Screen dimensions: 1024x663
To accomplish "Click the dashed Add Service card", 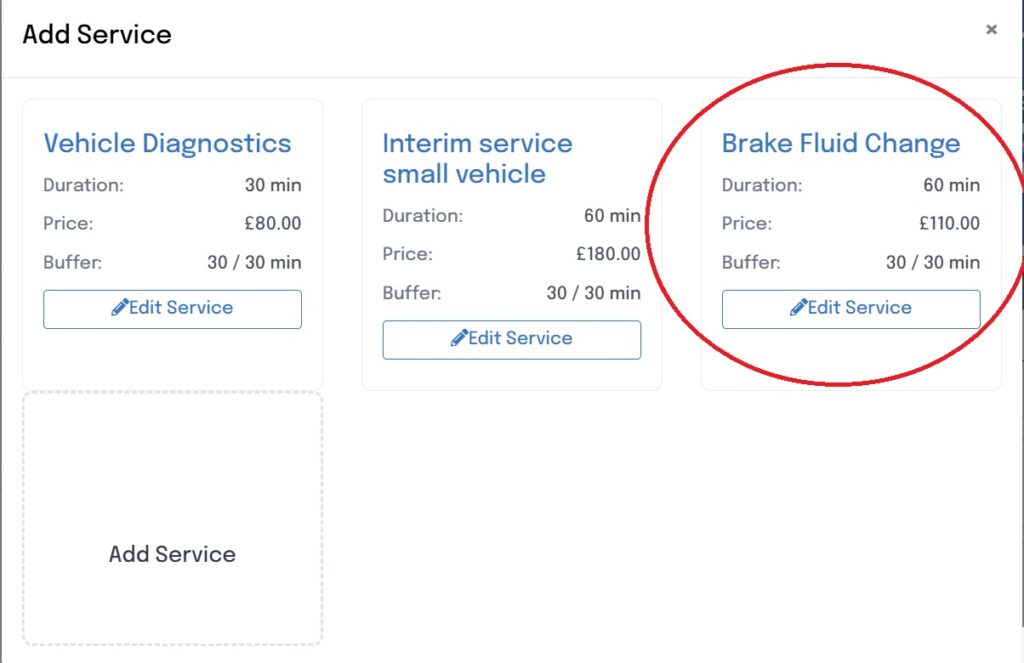I will [x=172, y=518].
